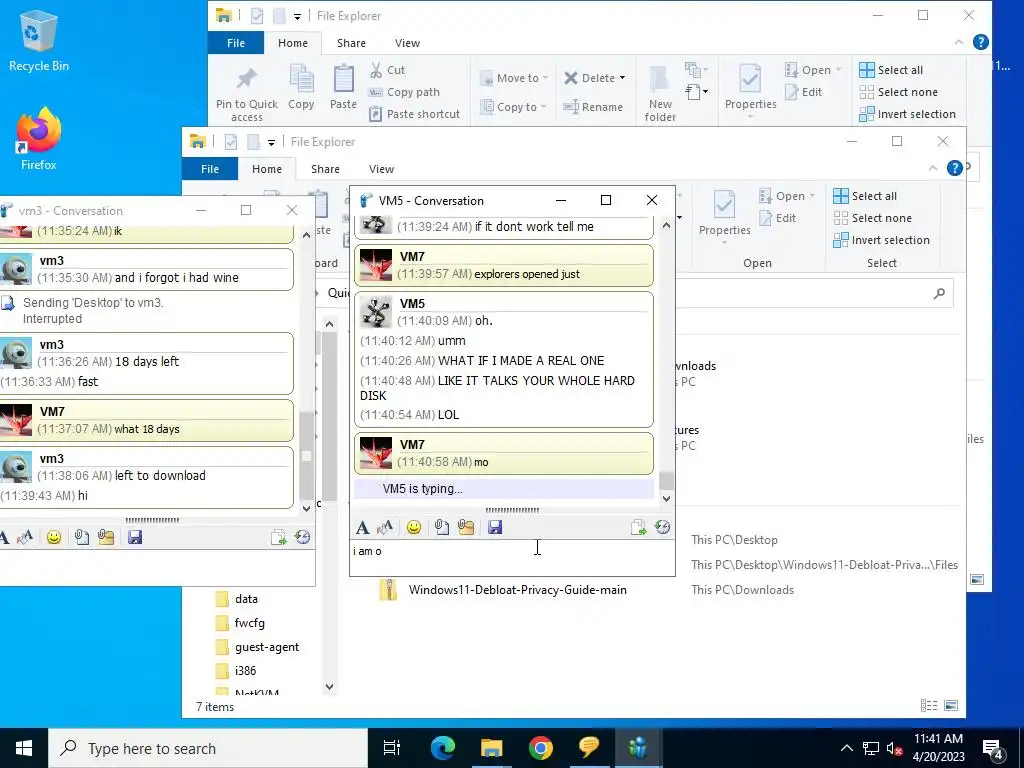
Task: Open Task View from taskbar
Action: click(392, 747)
